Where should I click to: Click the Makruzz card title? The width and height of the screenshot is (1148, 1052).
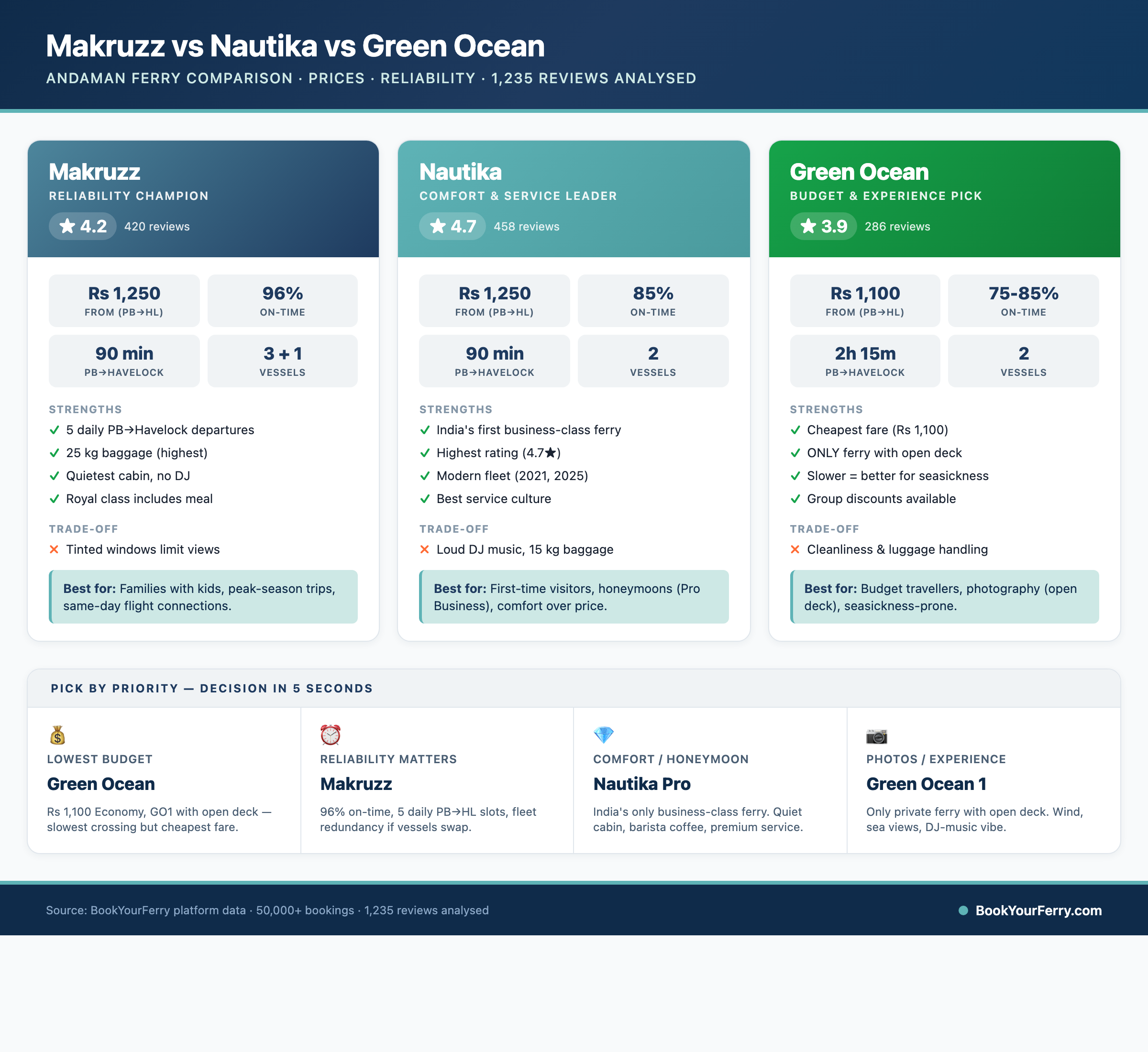(95, 172)
